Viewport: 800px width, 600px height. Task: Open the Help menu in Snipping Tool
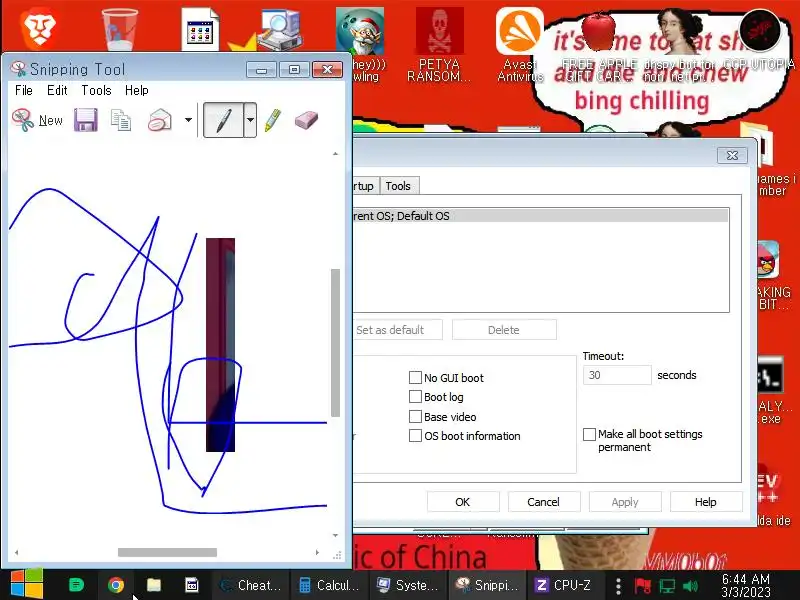(137, 90)
